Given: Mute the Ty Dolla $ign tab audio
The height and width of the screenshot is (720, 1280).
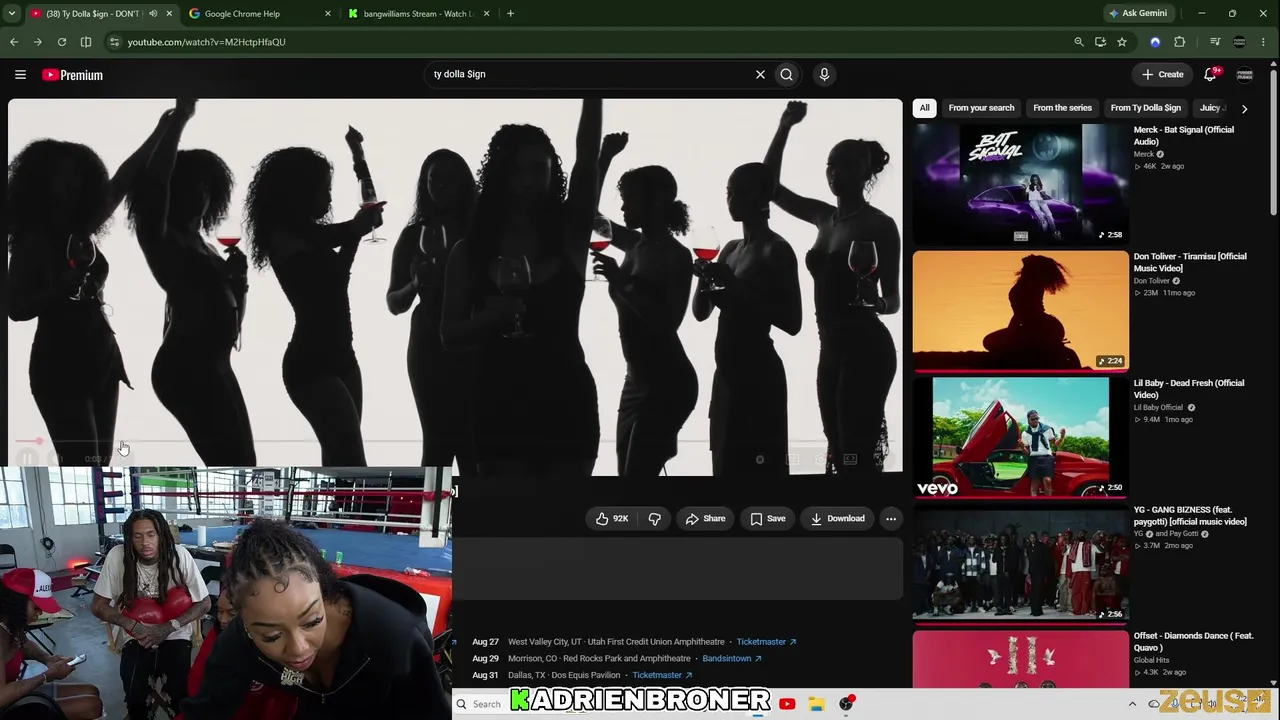Looking at the screenshot, I should [153, 14].
